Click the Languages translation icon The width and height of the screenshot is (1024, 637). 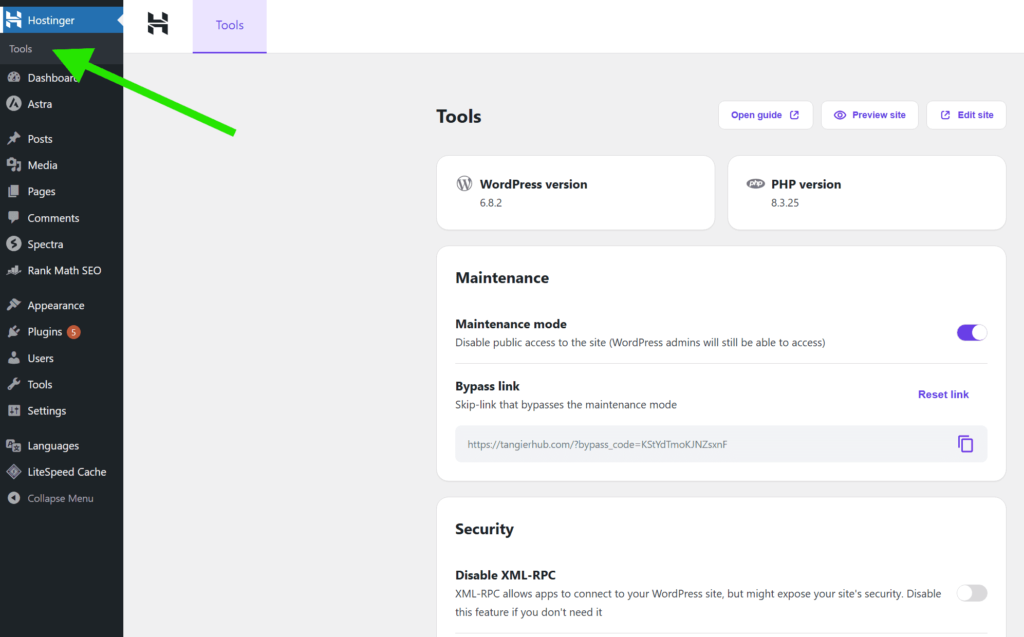click(14, 446)
